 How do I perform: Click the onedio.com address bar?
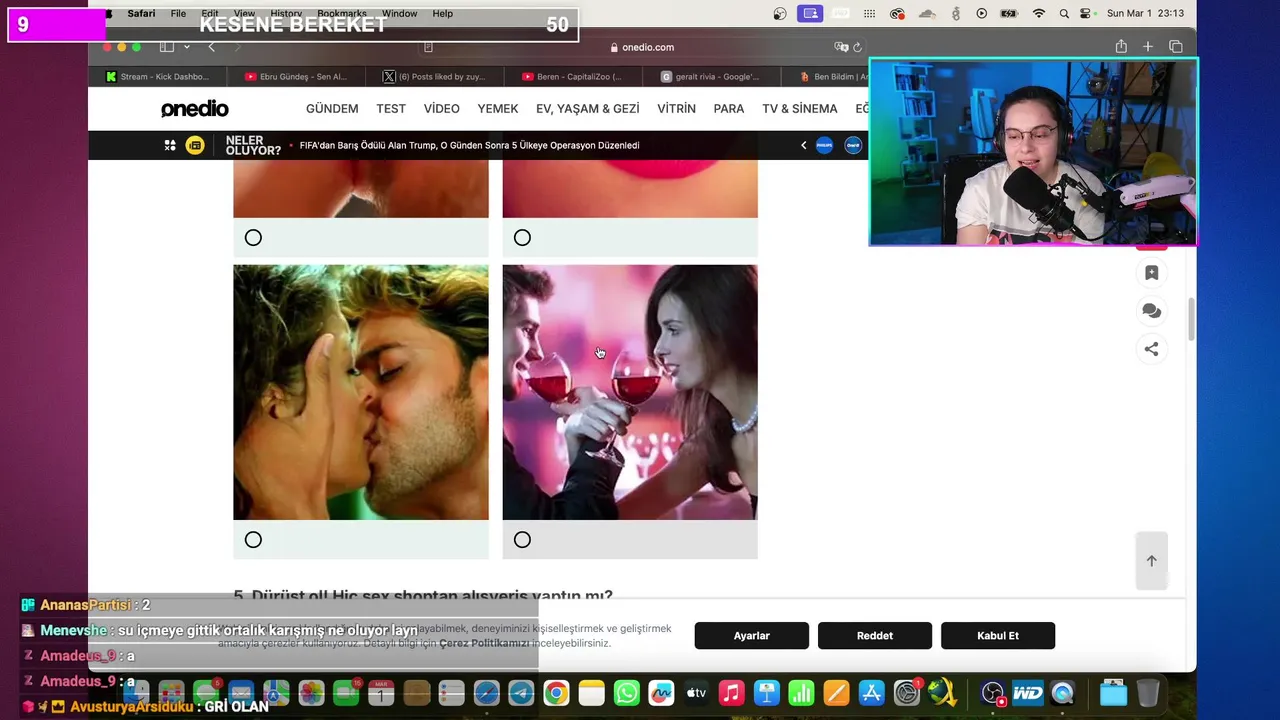(640, 47)
